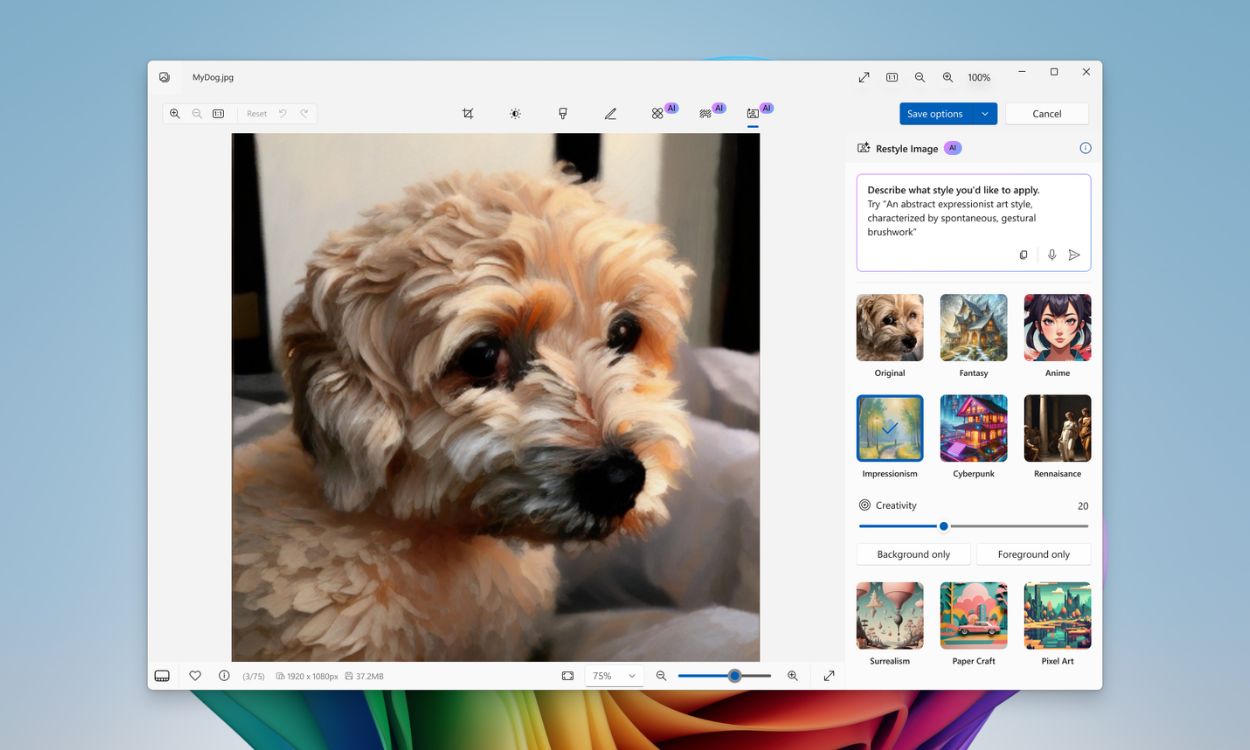Enable Background only restyling
1250x750 pixels.
click(x=912, y=553)
